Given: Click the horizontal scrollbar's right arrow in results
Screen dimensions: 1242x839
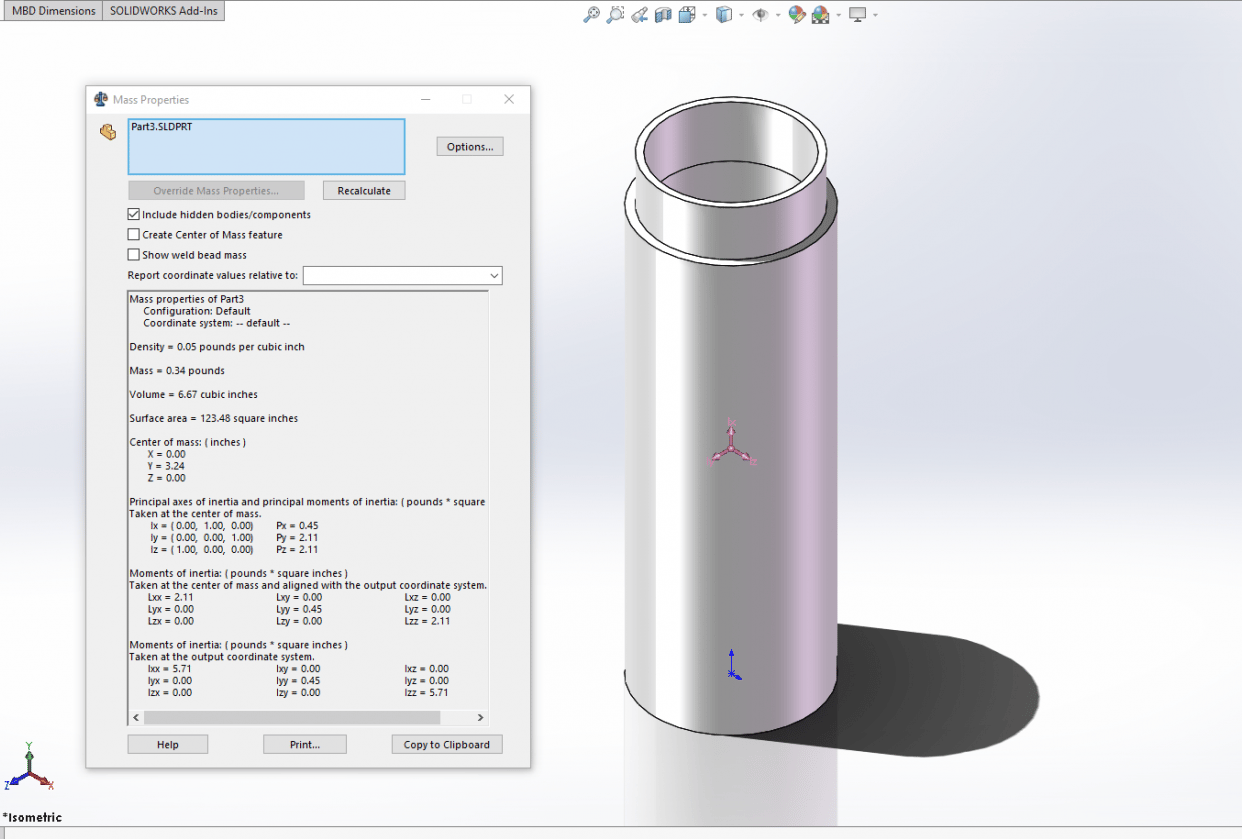Looking at the screenshot, I should (x=480, y=717).
